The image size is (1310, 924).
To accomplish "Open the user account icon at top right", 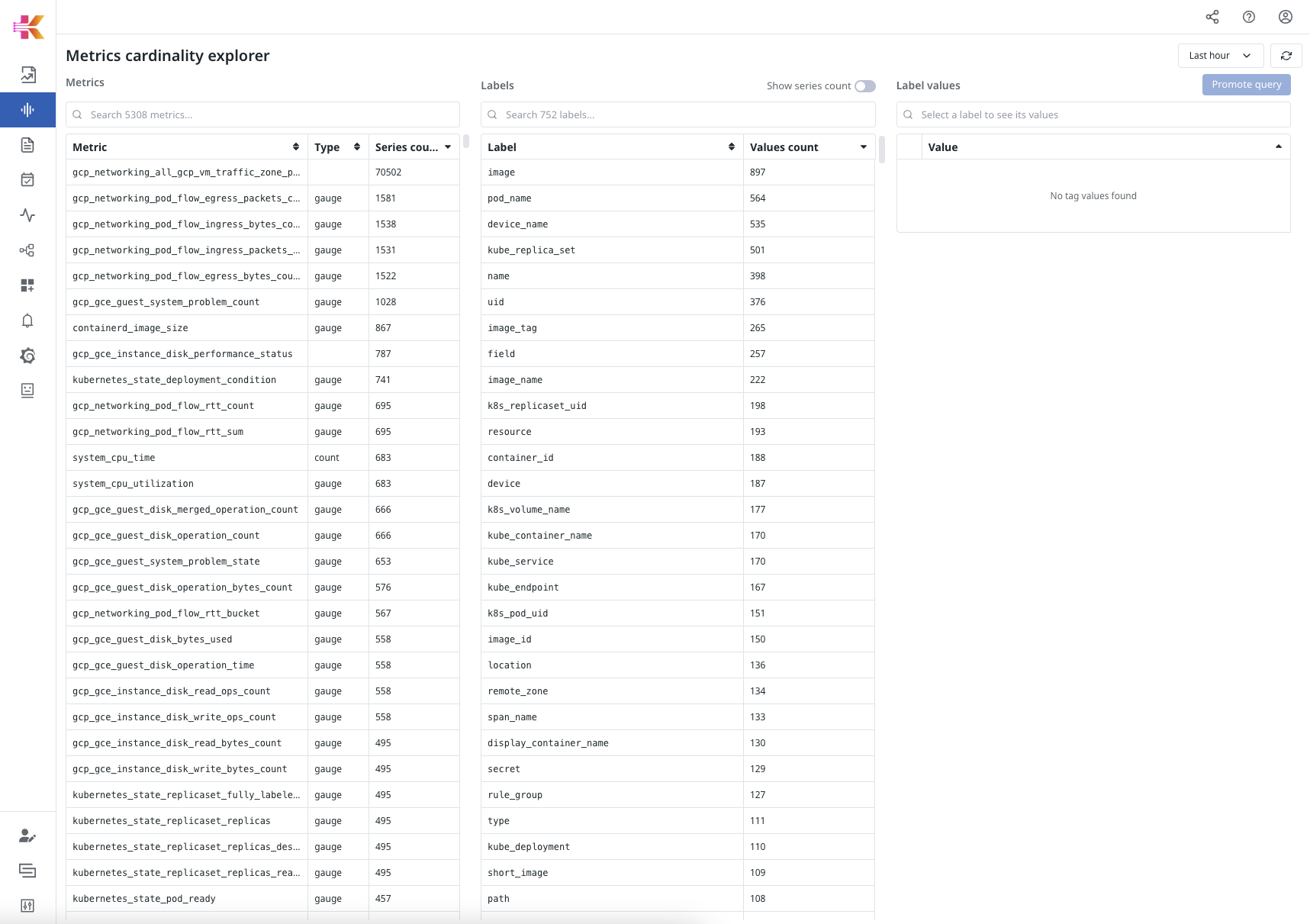I will click(1286, 16).
